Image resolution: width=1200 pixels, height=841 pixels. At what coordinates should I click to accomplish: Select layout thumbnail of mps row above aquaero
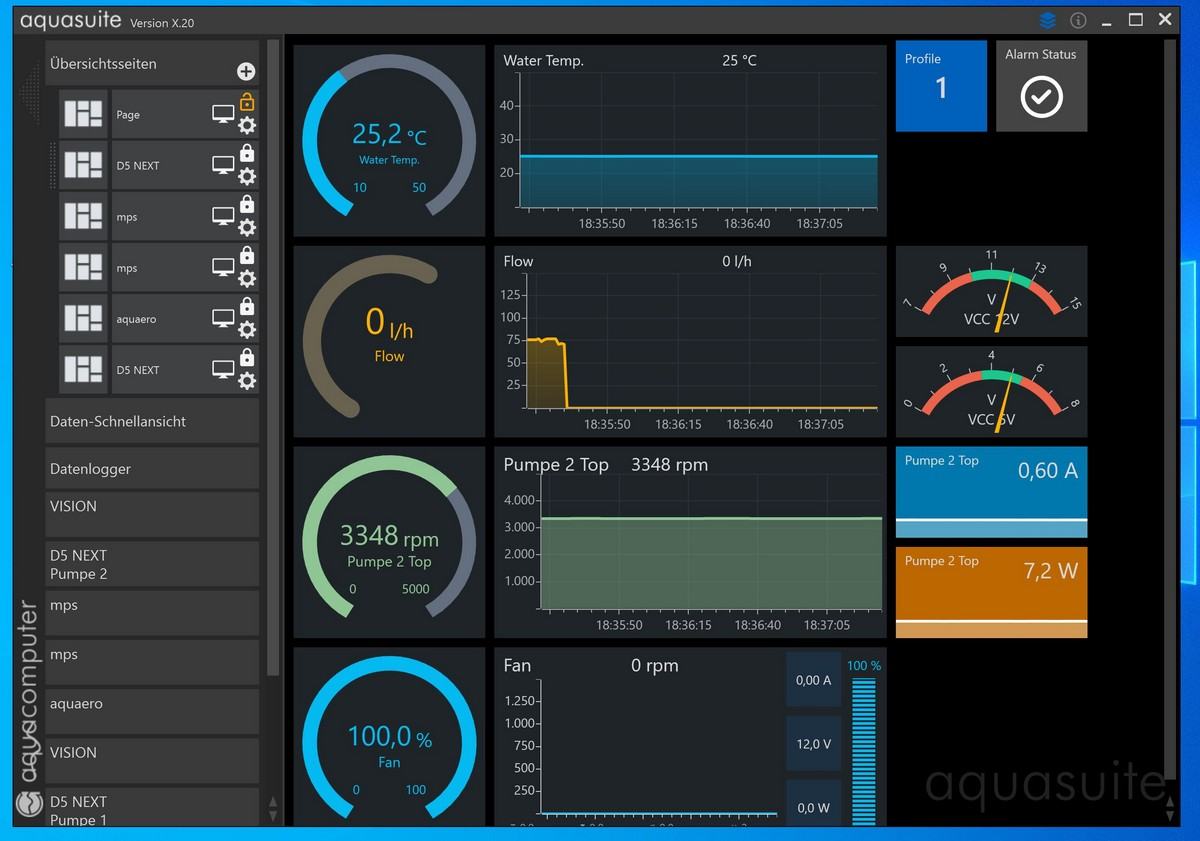coord(84,268)
